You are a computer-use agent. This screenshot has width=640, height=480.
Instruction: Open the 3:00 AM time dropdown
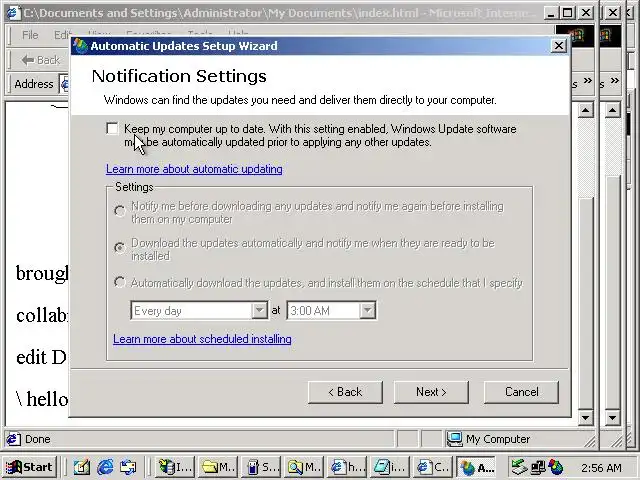367,311
